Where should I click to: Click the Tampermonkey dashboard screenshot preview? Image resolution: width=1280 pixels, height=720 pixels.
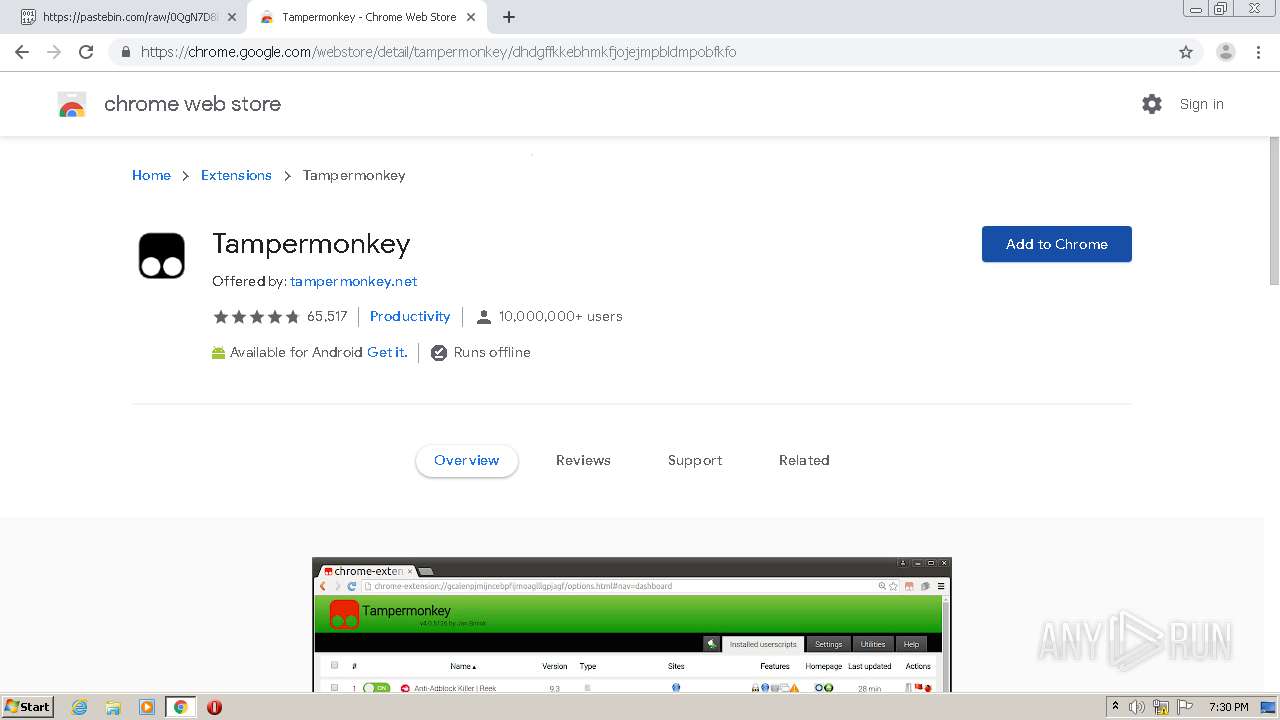point(632,625)
